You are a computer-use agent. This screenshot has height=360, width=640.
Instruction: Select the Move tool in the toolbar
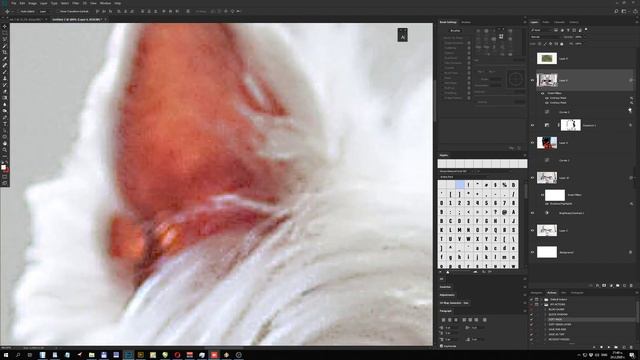[x=4, y=27]
